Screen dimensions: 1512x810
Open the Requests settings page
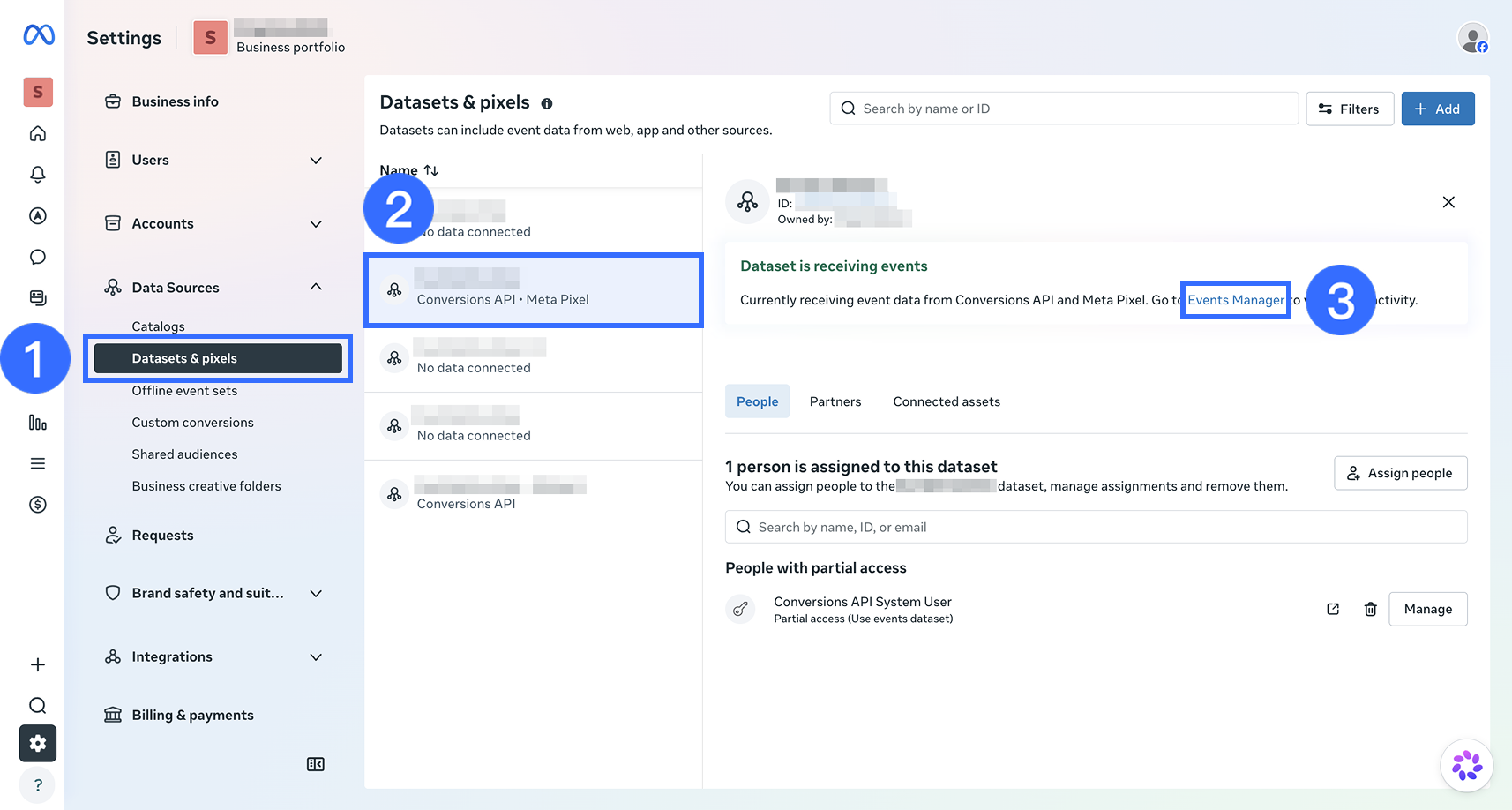point(149,536)
